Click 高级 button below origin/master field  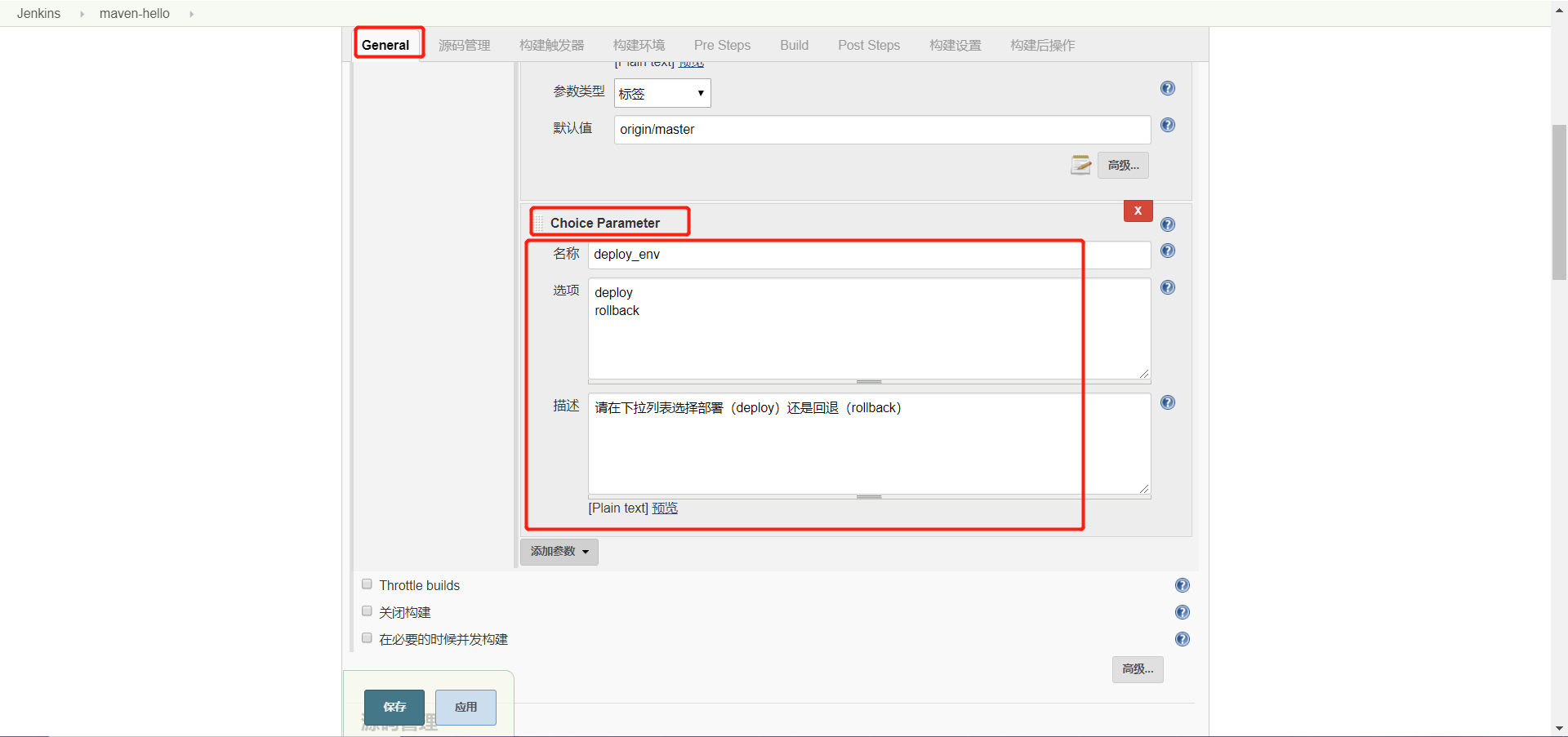1123,165
